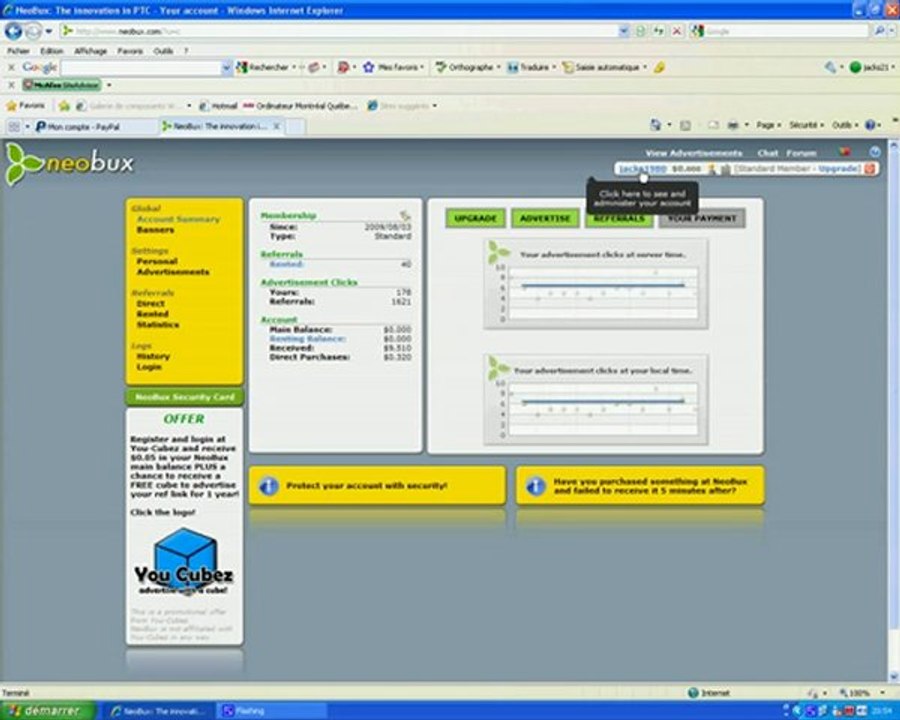Open Banners in the yellow sidebar

tap(156, 230)
